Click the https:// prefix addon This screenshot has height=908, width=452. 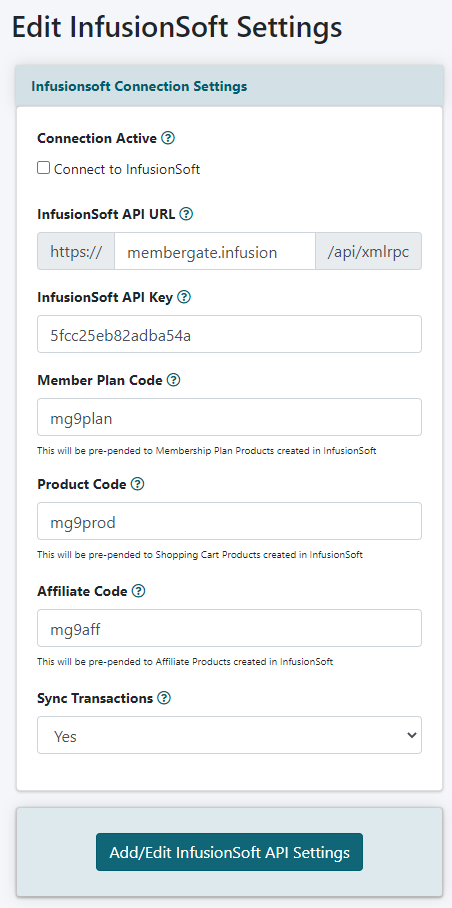click(76, 251)
